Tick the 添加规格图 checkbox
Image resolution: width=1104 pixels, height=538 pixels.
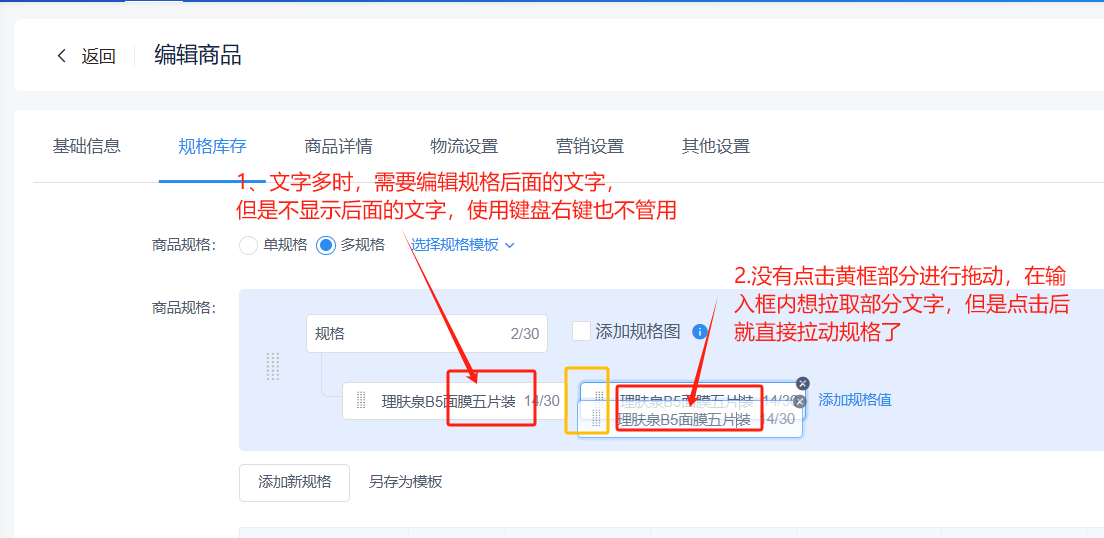click(x=582, y=331)
